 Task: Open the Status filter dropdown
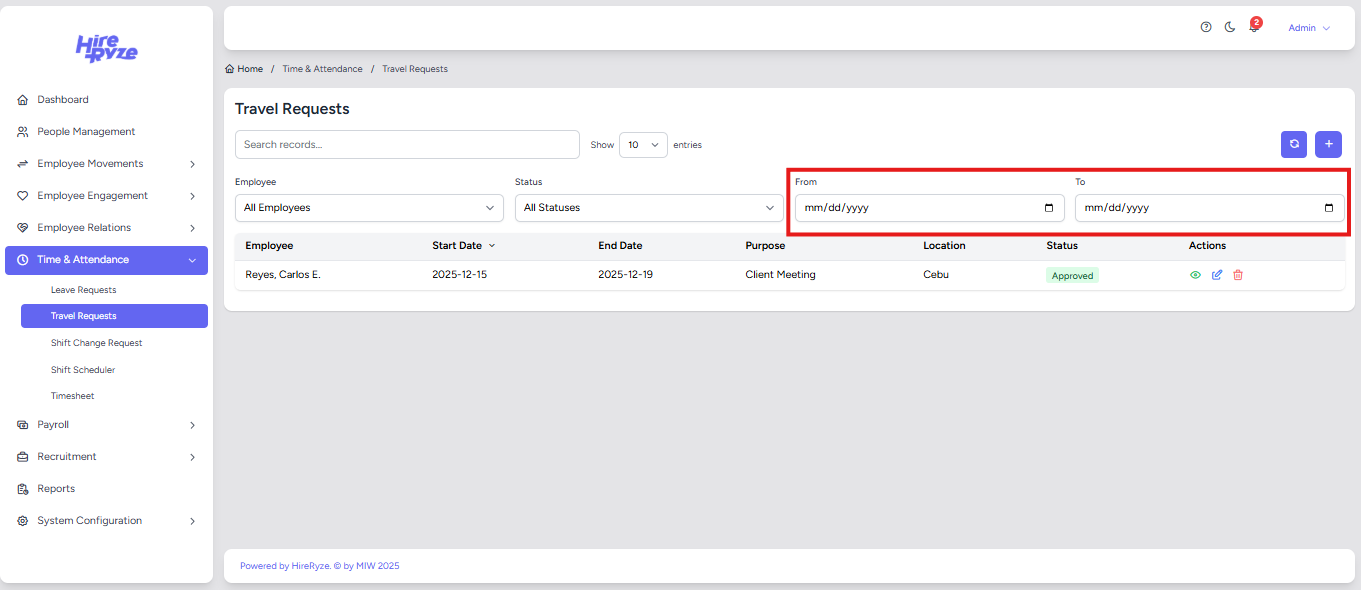(x=648, y=208)
